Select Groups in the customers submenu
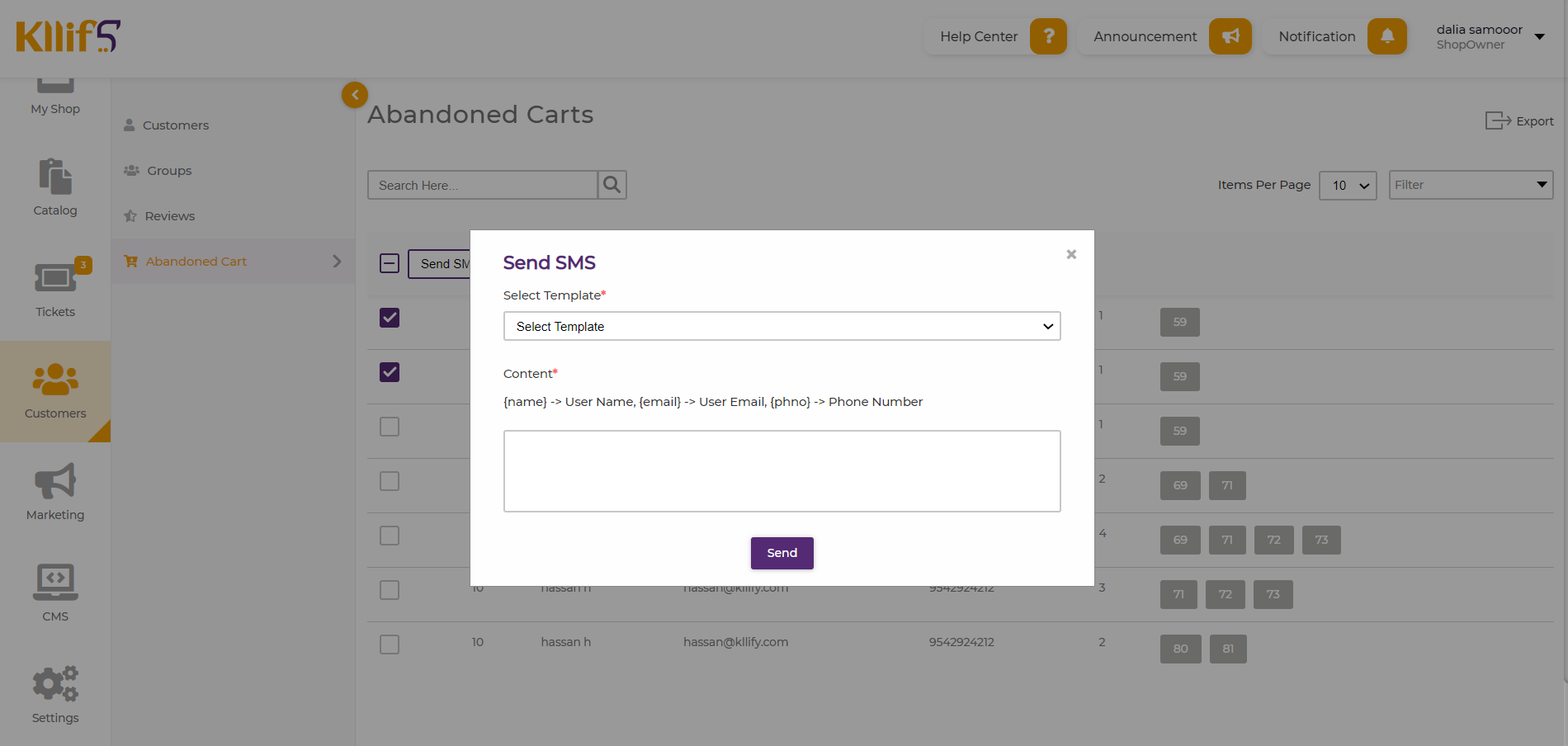The height and width of the screenshot is (746, 1568). (x=169, y=171)
